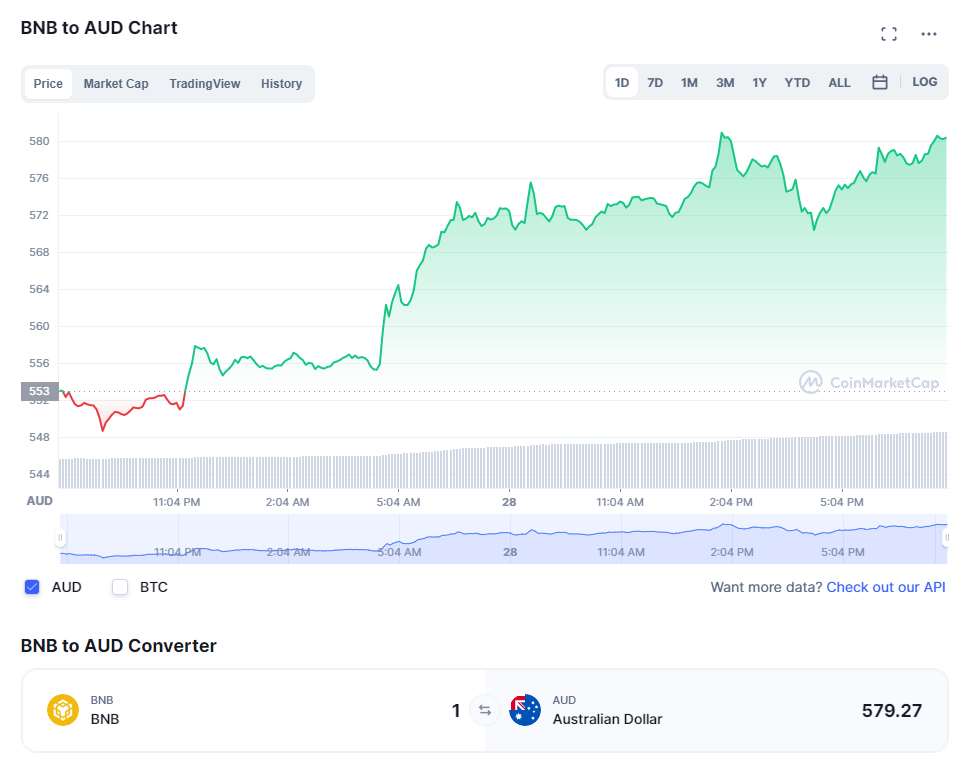Screen dimensions: 966x766
Task: Click the 2:04 PM main axis label
Action: [x=731, y=502]
